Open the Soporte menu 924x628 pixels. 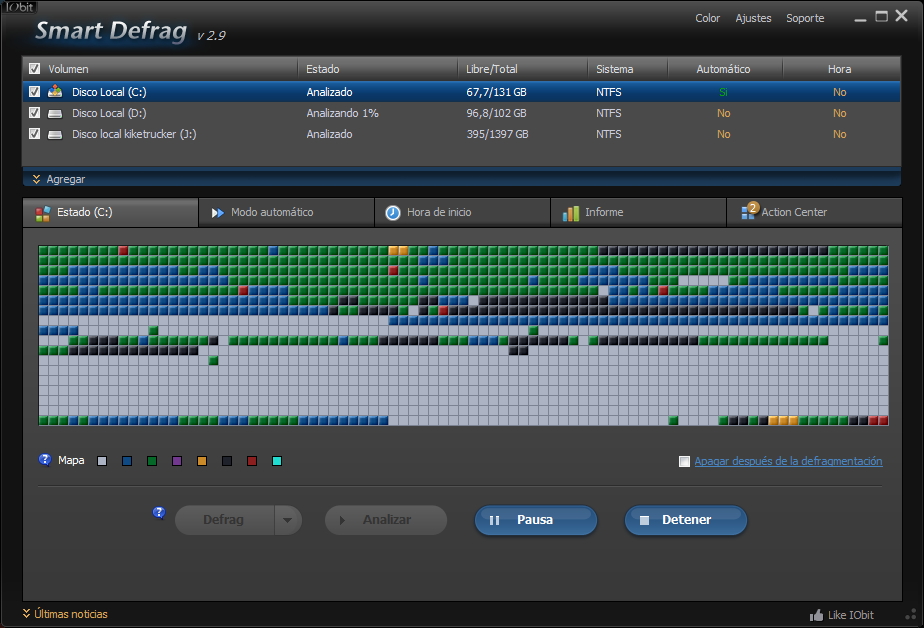[x=805, y=18]
